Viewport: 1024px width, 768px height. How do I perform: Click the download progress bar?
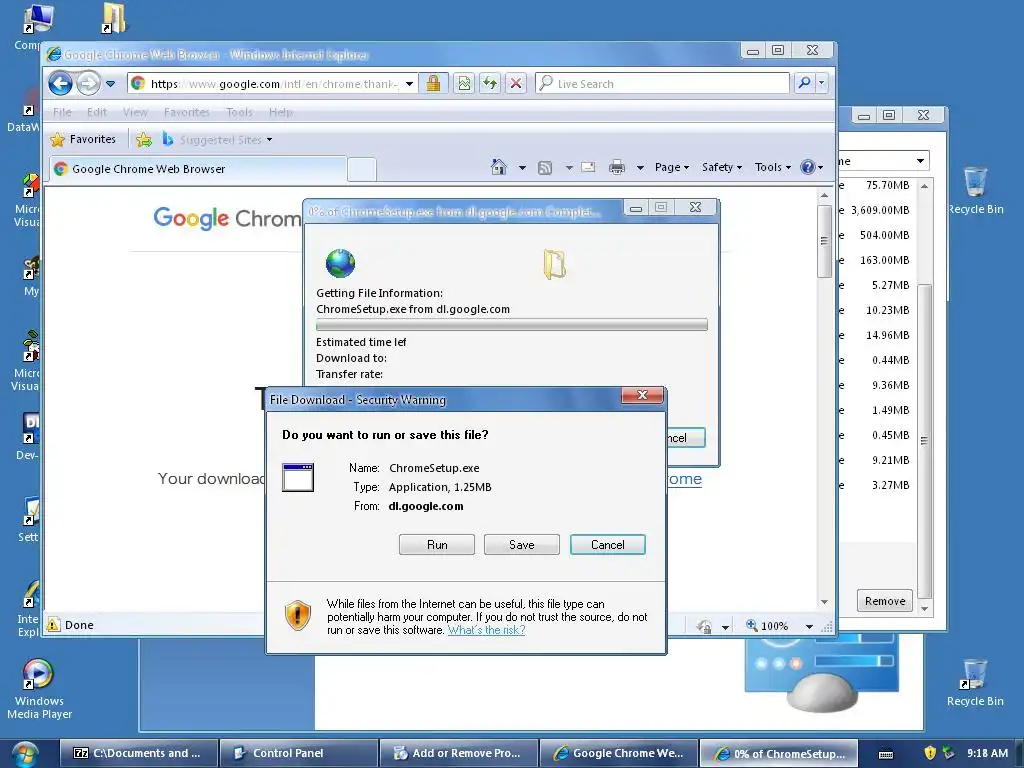[511, 325]
